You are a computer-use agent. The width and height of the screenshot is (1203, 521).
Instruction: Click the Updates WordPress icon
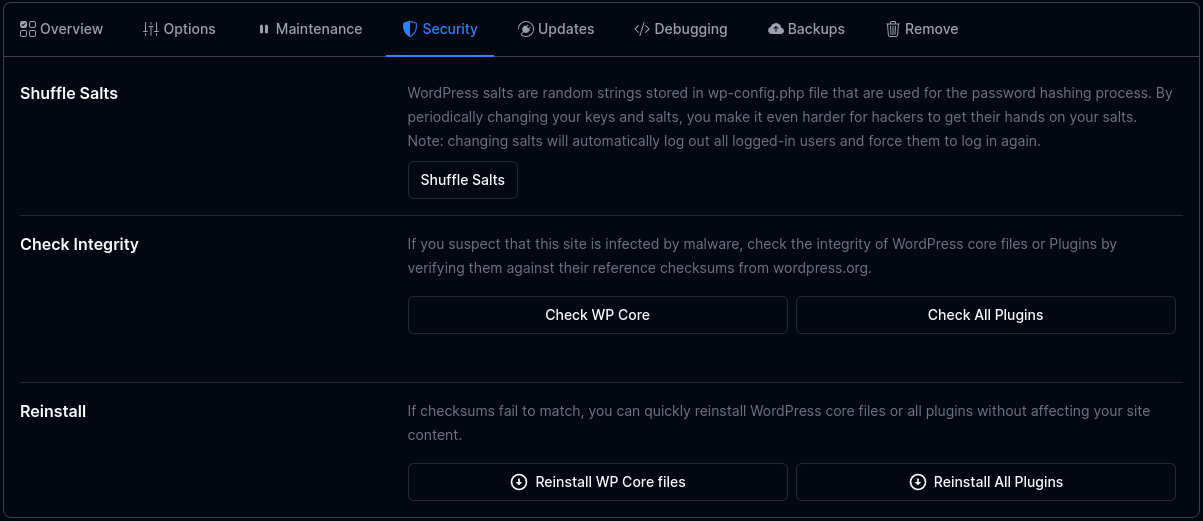526,29
